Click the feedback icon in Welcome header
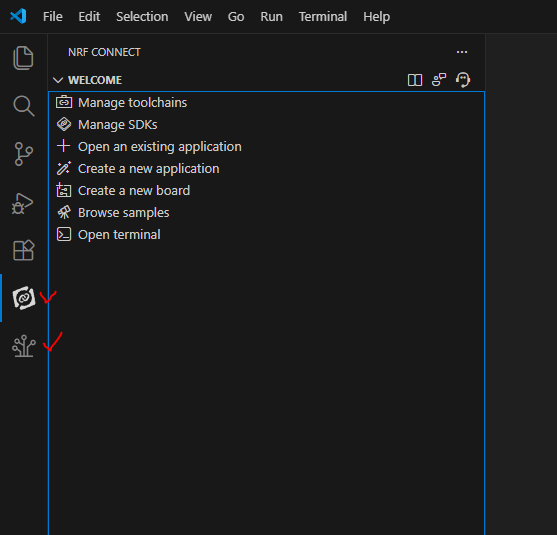 pyautogui.click(x=439, y=80)
